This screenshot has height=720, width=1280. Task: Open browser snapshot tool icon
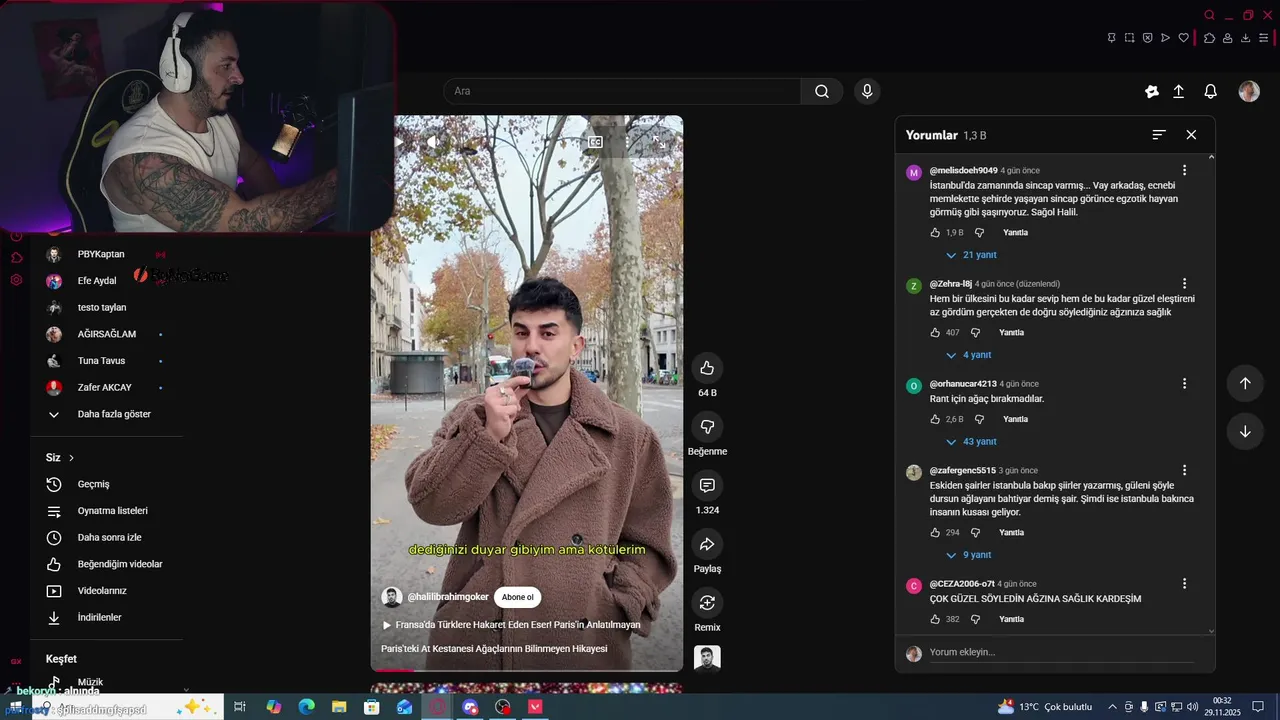point(1129,38)
